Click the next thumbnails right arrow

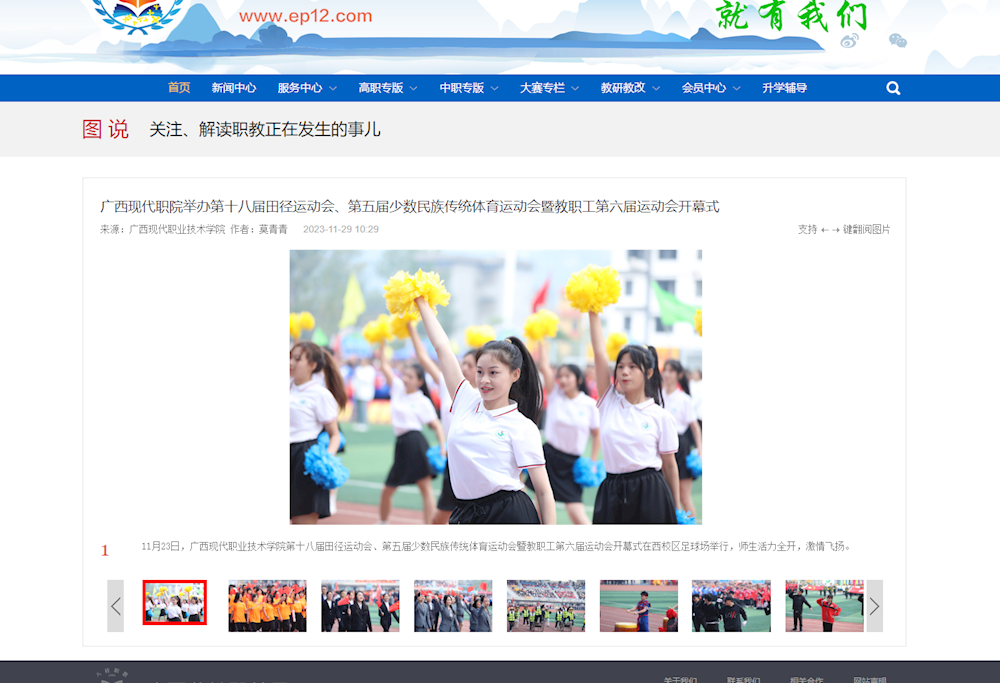click(x=874, y=606)
